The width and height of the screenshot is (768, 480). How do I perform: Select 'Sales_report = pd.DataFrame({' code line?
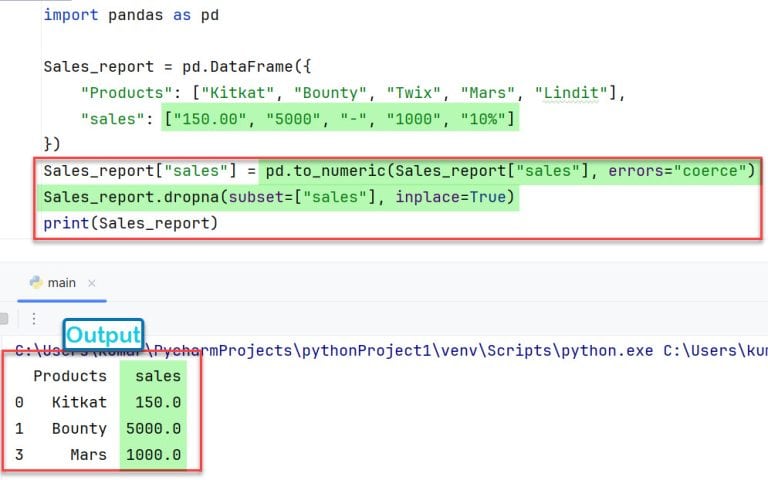(177, 67)
